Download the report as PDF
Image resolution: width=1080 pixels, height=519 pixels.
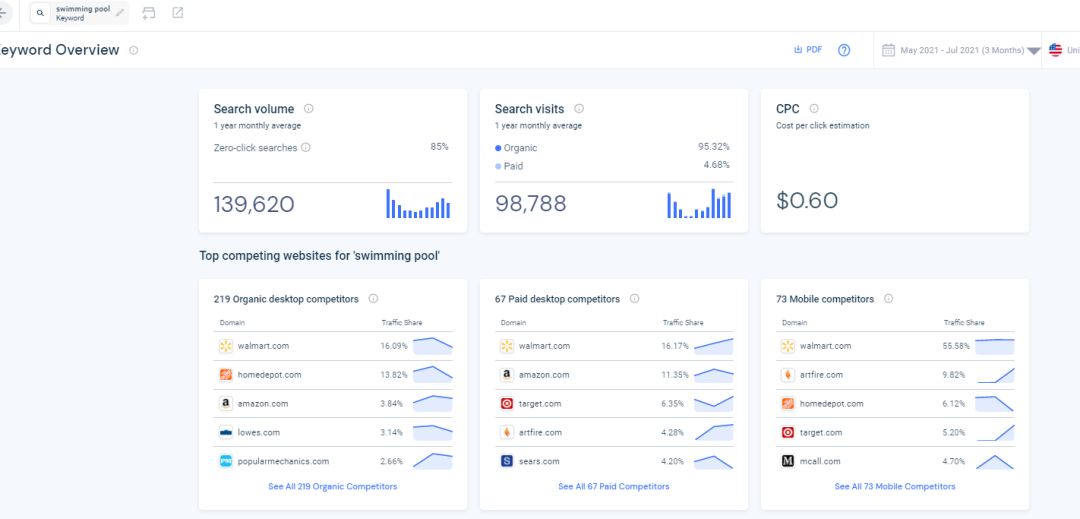[807, 50]
